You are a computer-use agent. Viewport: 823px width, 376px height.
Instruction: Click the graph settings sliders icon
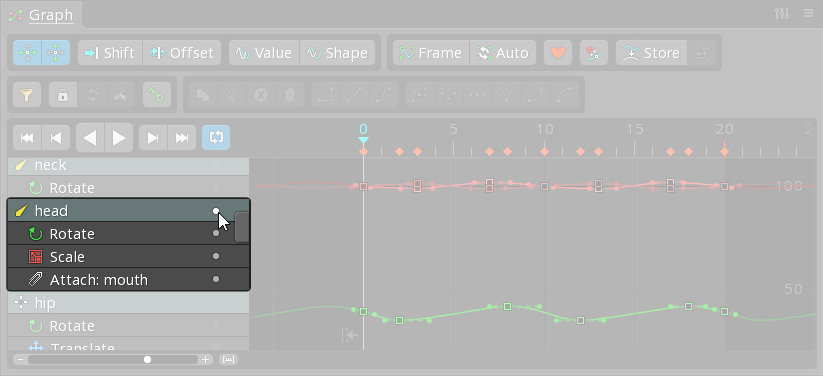pos(782,14)
